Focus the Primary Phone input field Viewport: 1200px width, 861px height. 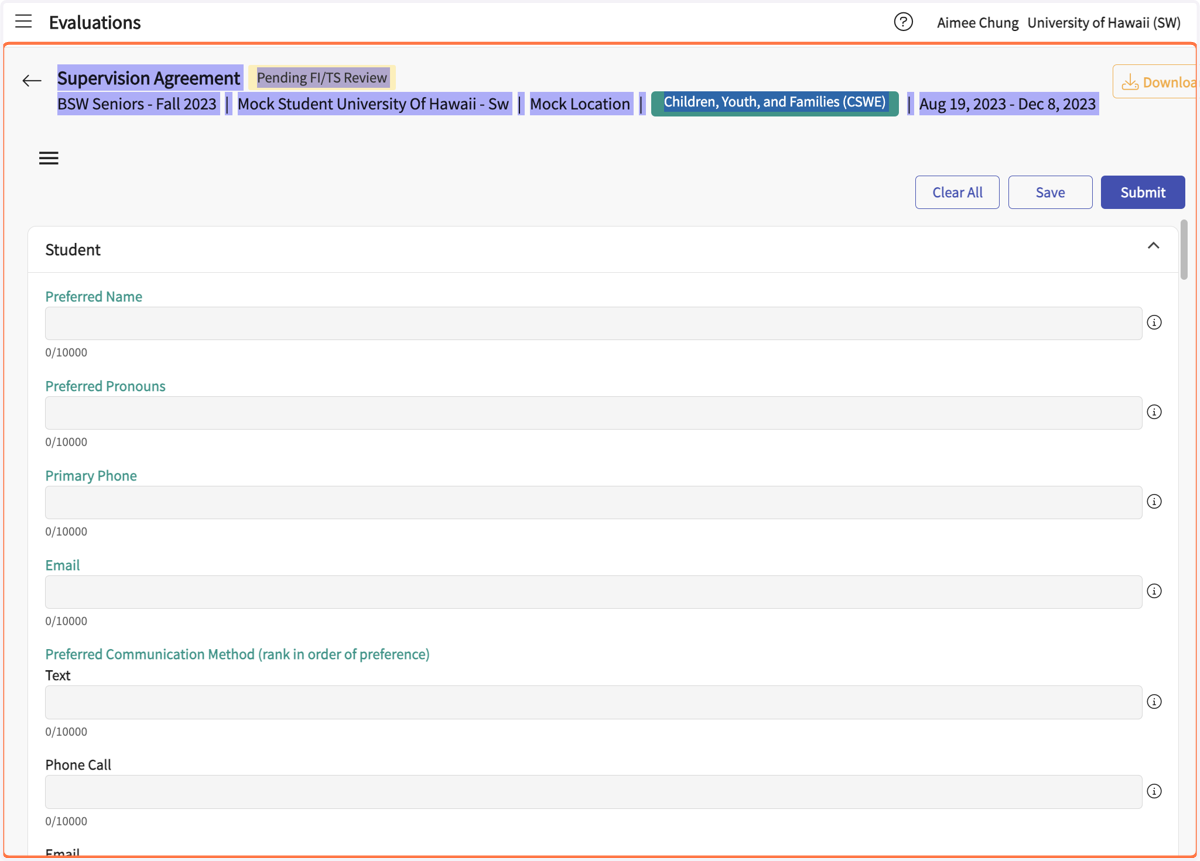click(593, 502)
